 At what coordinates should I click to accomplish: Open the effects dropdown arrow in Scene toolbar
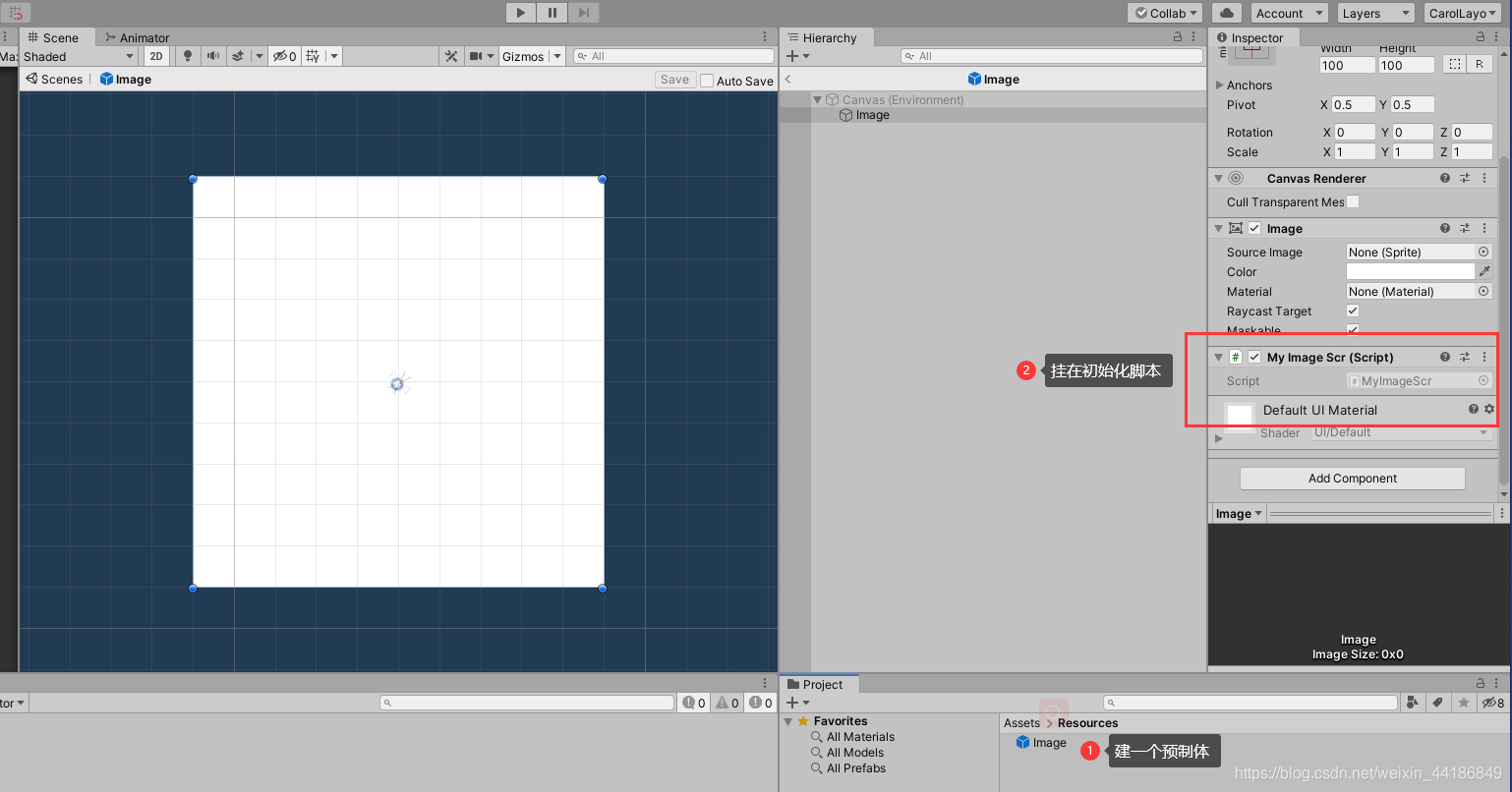pyautogui.click(x=260, y=56)
